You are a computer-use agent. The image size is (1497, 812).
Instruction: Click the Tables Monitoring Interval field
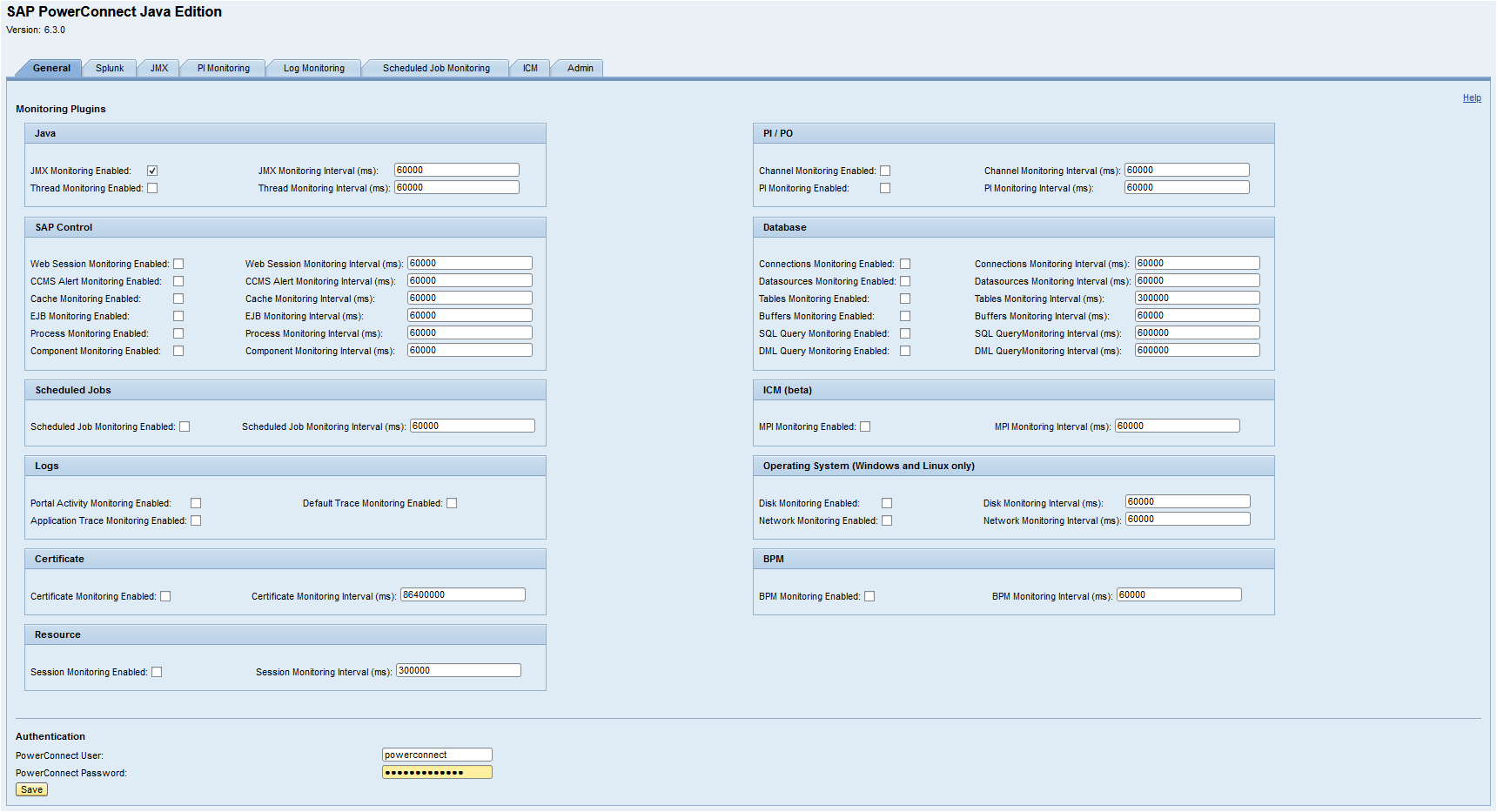1197,298
